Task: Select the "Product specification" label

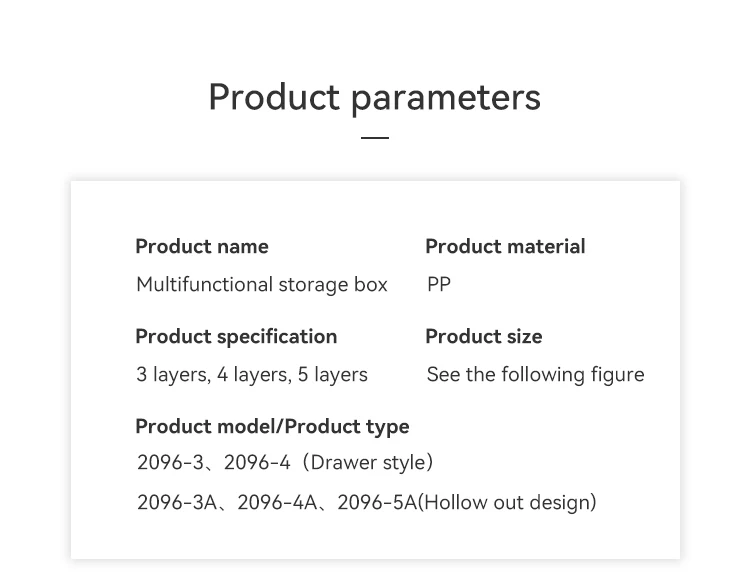Action: [236, 336]
